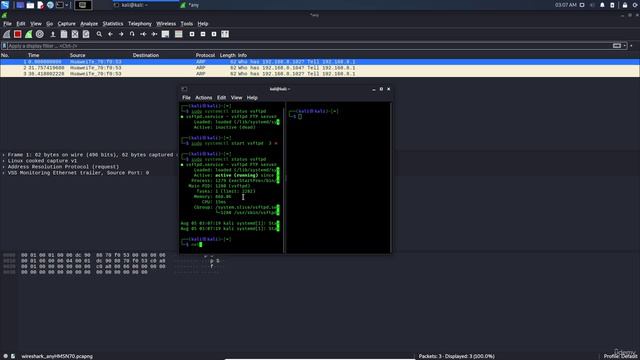
Task: Sort packets by the No. column
Action: pos(5,55)
